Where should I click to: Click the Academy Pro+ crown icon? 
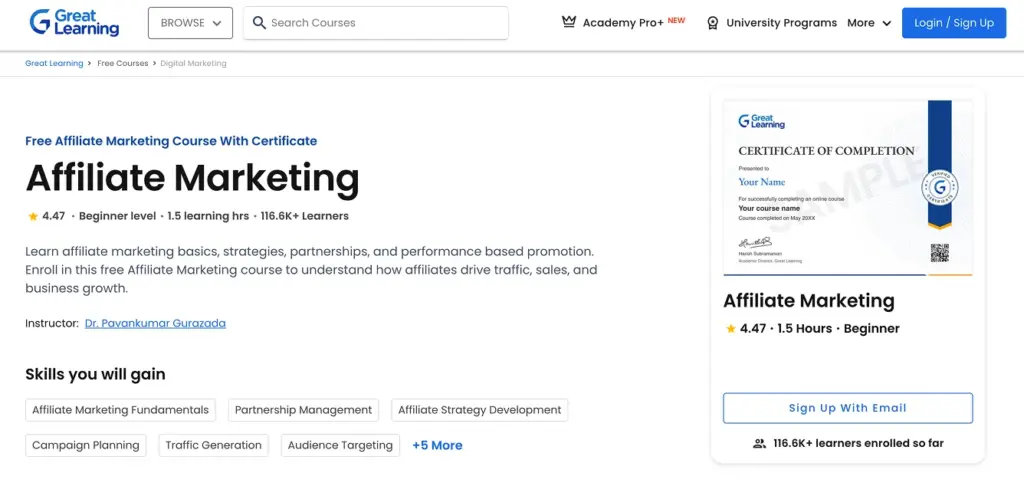click(569, 22)
